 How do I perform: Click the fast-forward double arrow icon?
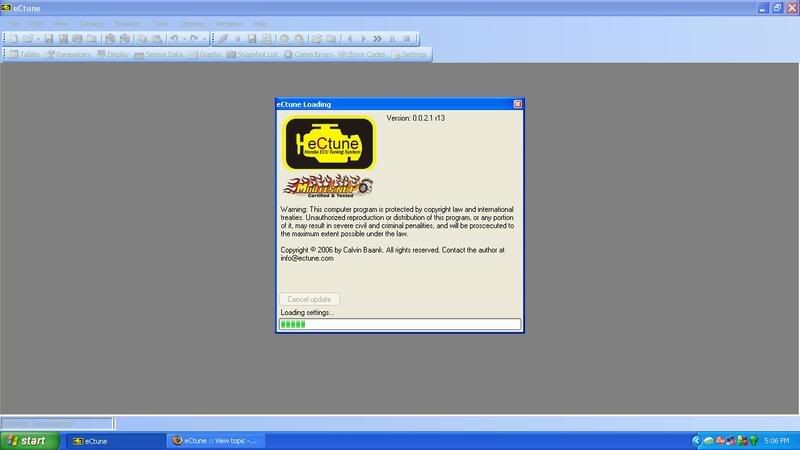tap(378, 39)
